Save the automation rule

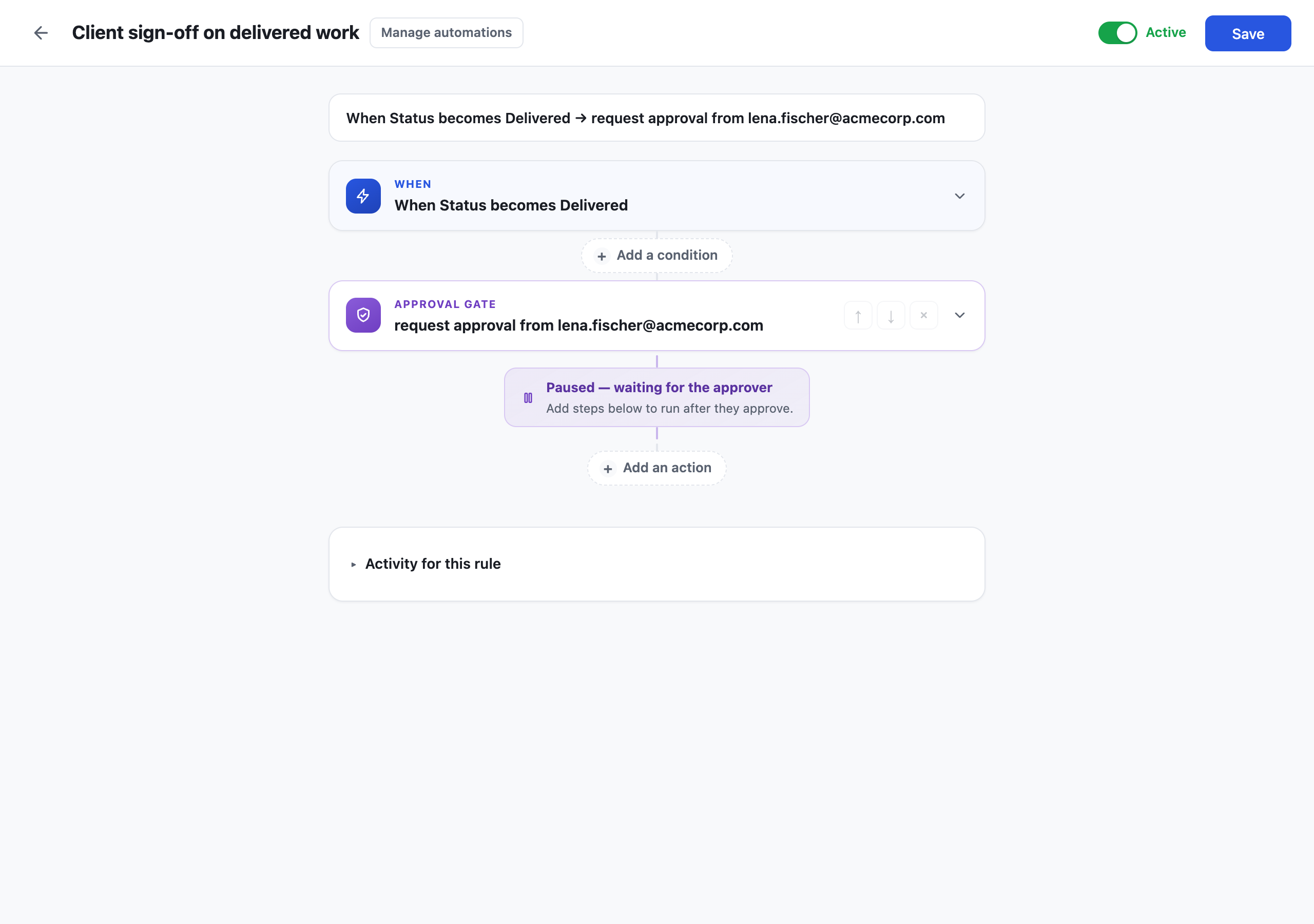(1248, 34)
